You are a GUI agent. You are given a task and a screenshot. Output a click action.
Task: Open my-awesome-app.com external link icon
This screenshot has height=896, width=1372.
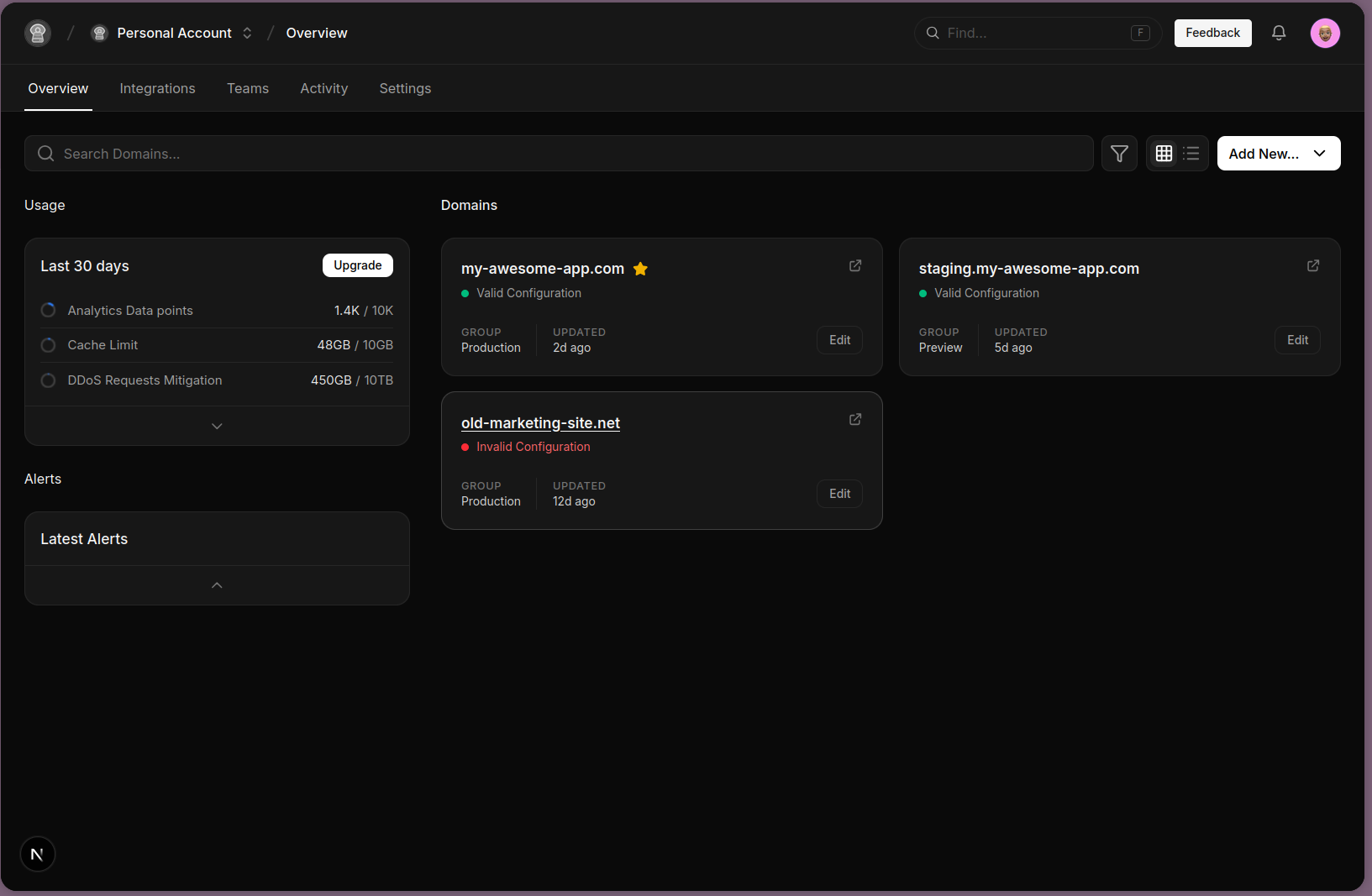coord(855,265)
